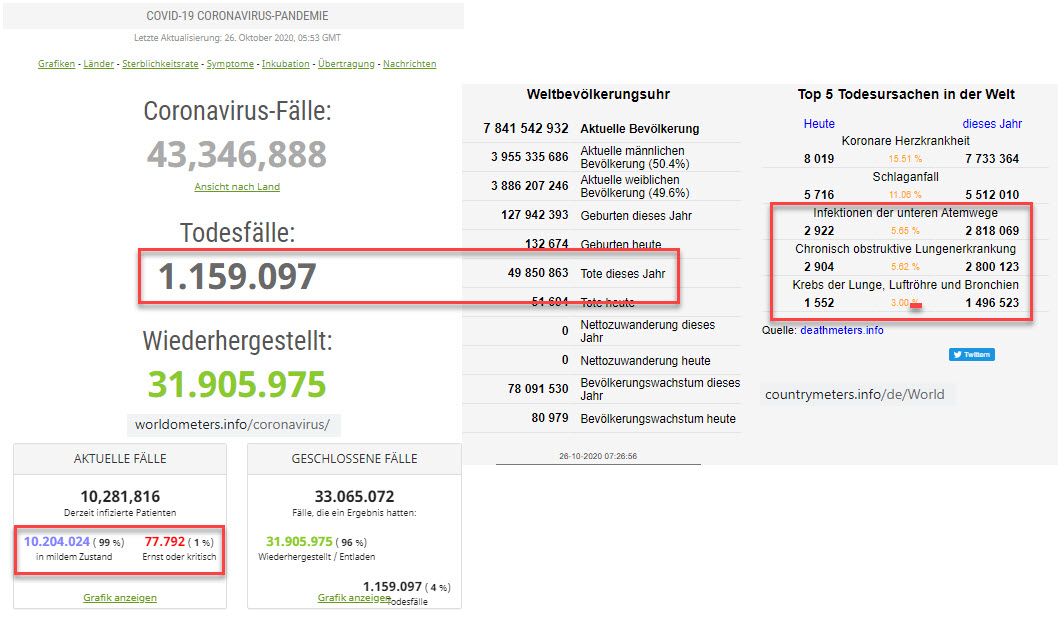Click the worldometers.info/coronavirus/ URL label
Viewport: 1058px width, 617px height.
tap(233, 424)
